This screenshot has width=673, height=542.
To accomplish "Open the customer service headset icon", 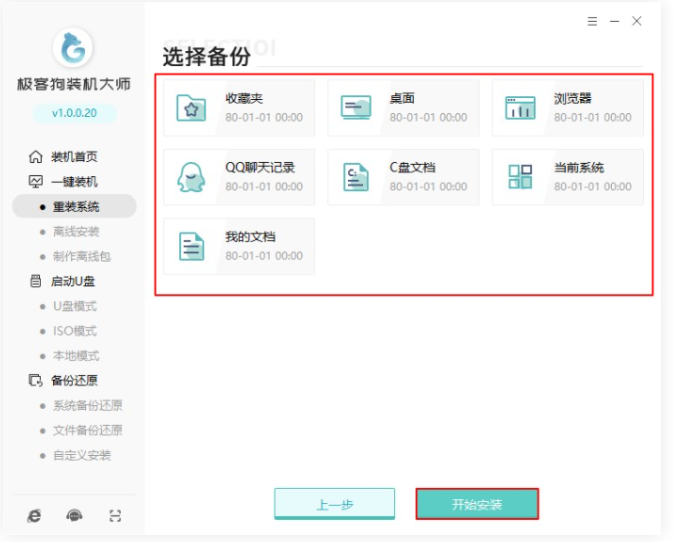I will 74,515.
